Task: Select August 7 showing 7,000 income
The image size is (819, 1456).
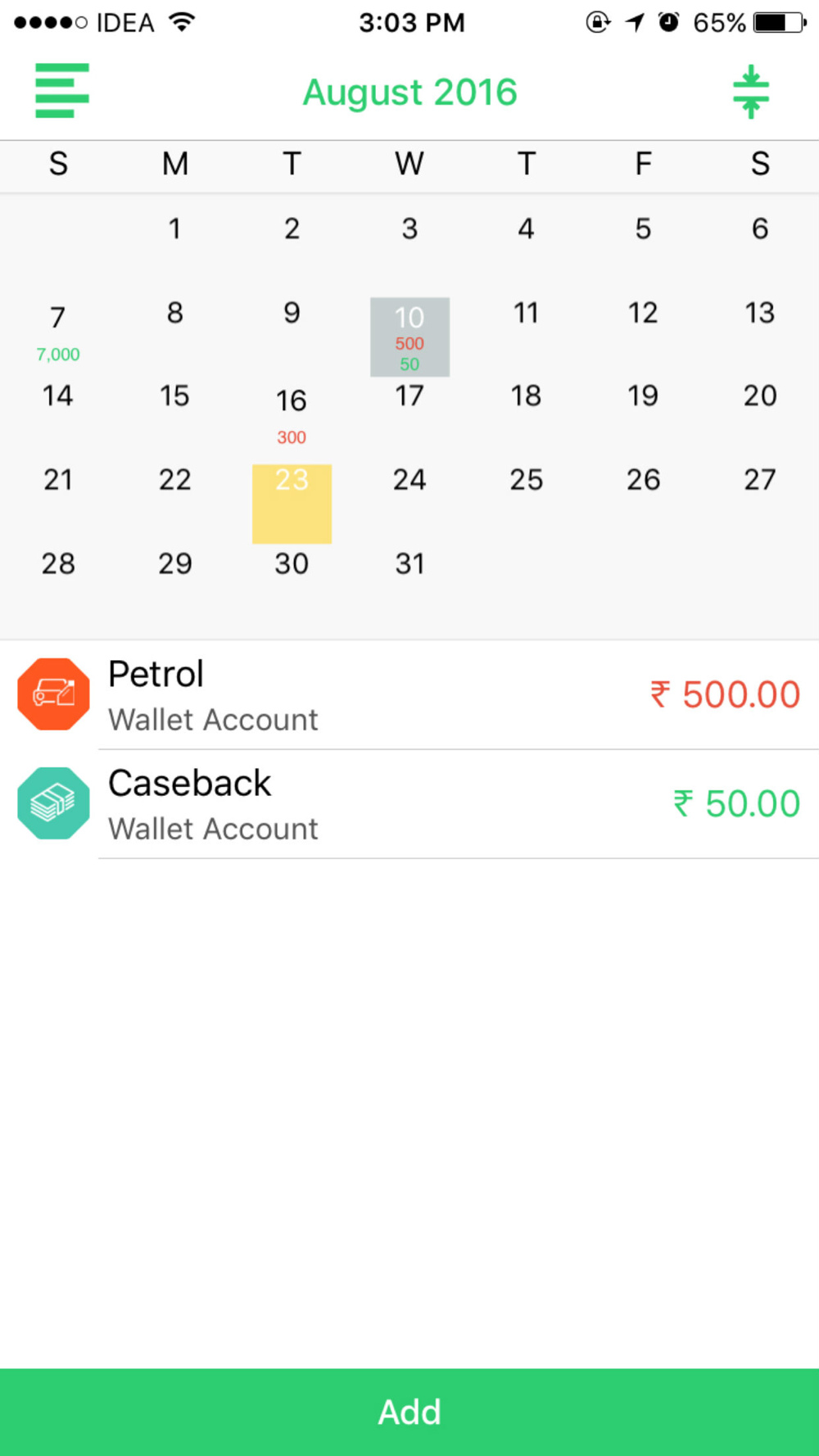Action: [x=58, y=335]
